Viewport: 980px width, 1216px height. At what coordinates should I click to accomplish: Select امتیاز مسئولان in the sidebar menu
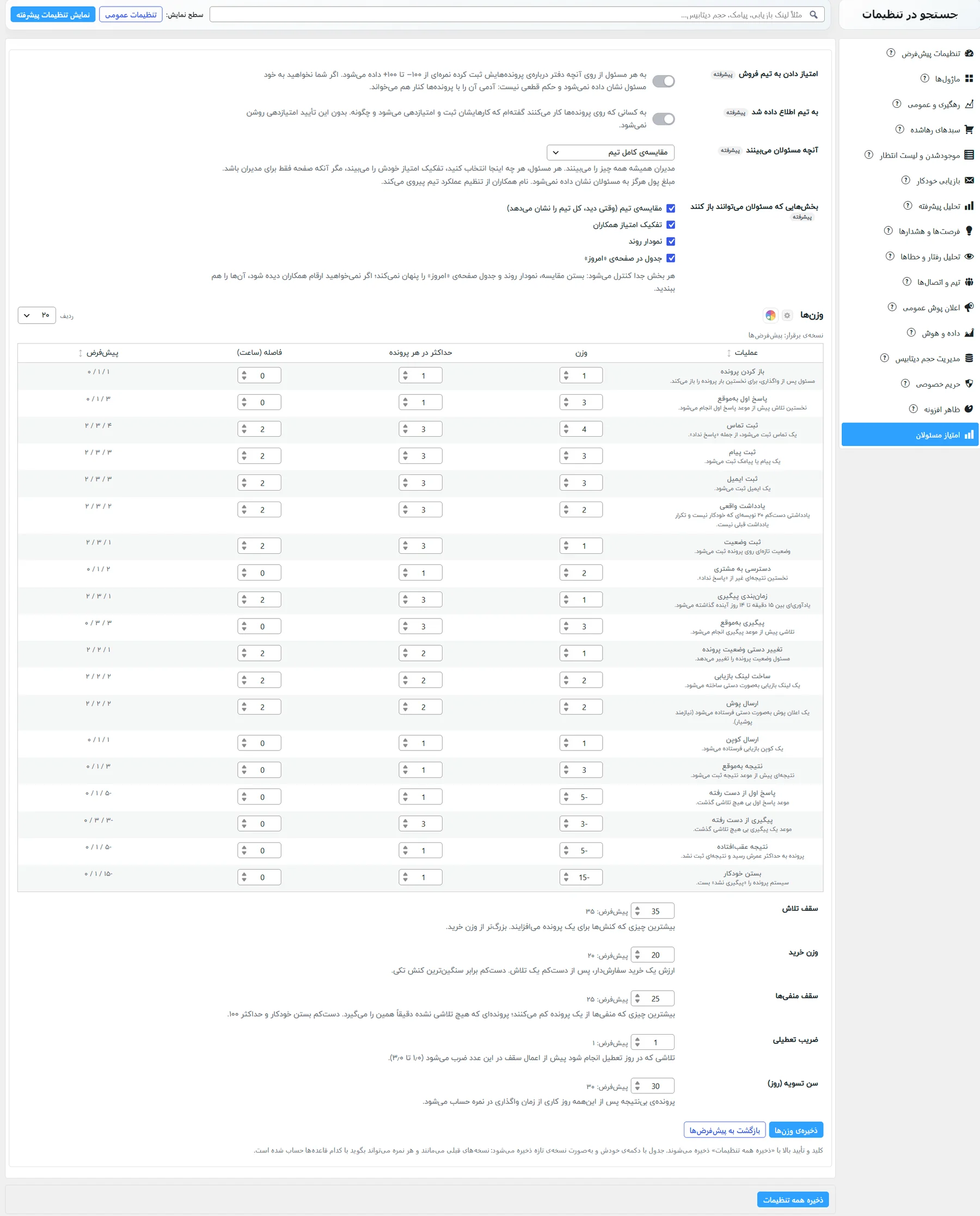(x=909, y=435)
